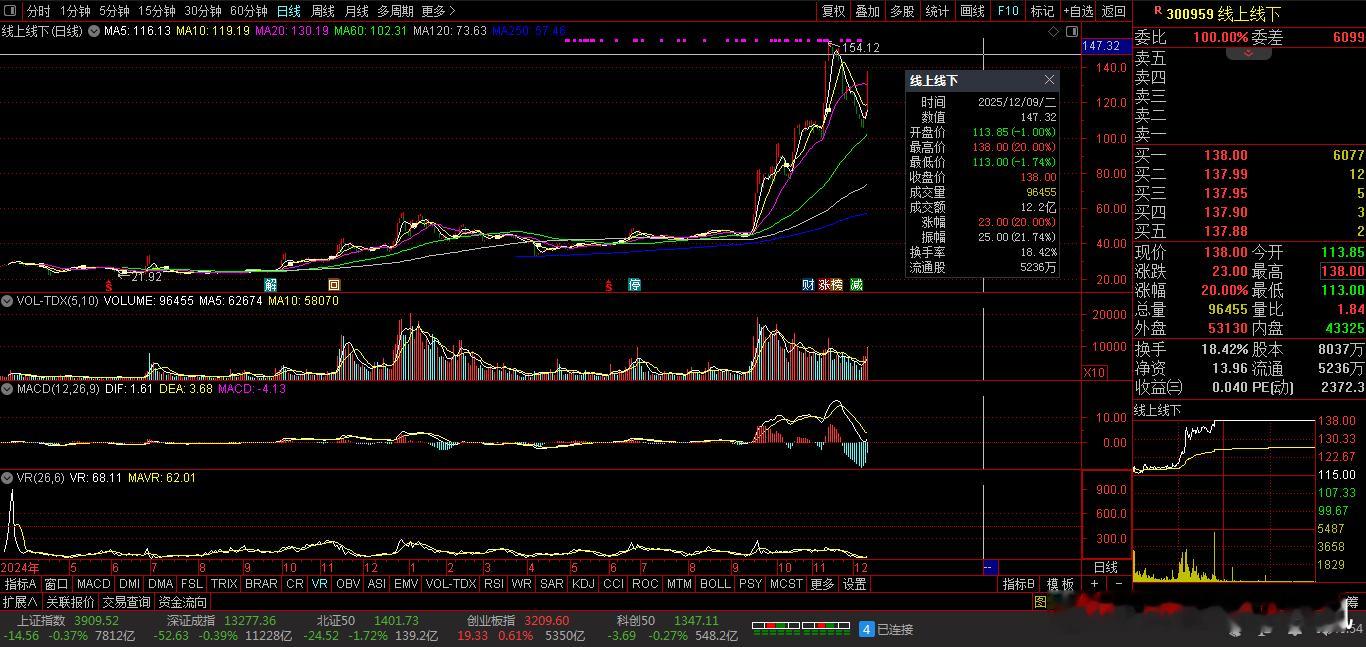The height and width of the screenshot is (647, 1366).
Task: Select the 月线 monthly period
Action: (x=356, y=11)
